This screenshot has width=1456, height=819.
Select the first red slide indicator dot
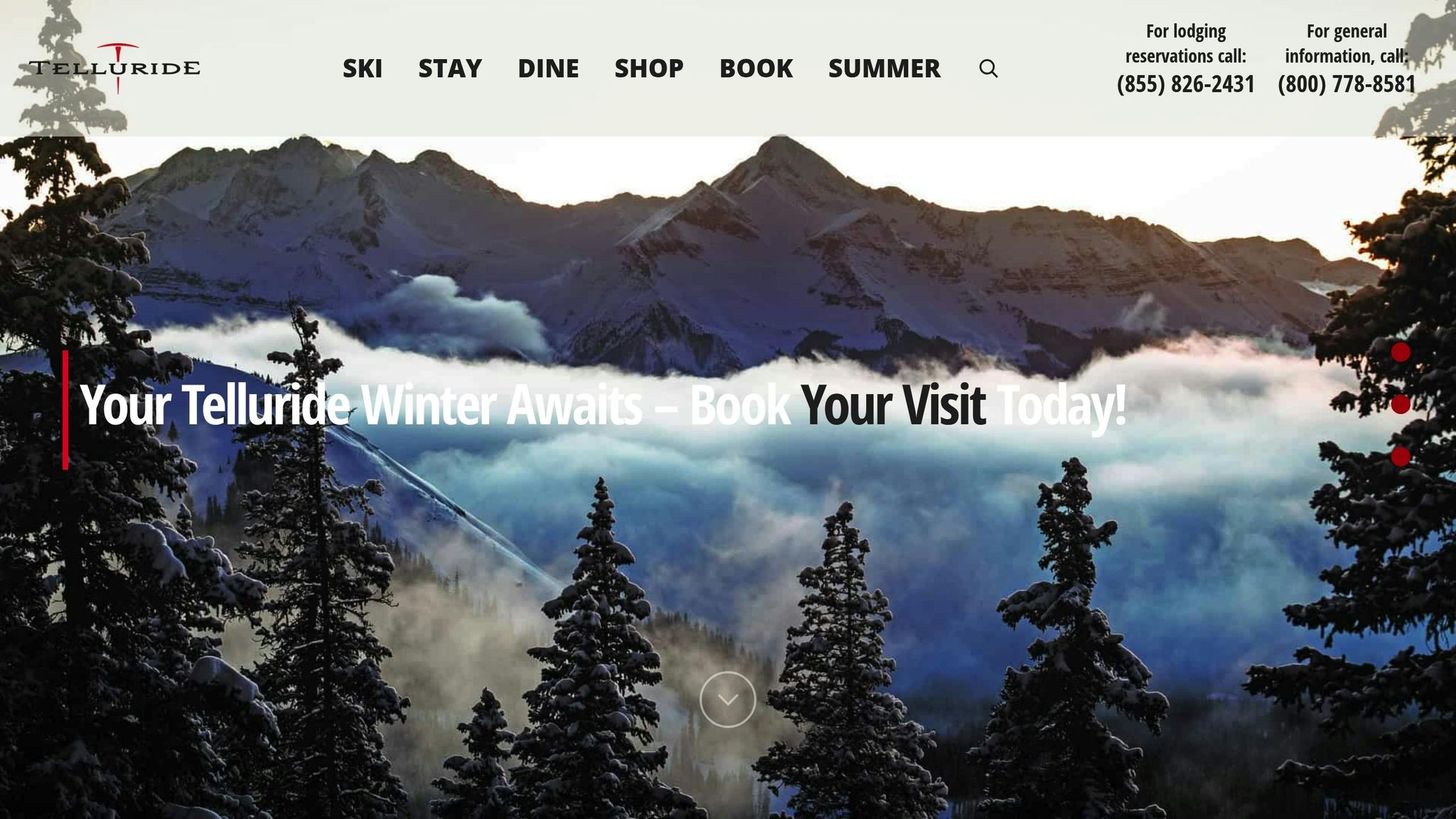pos(1401,352)
